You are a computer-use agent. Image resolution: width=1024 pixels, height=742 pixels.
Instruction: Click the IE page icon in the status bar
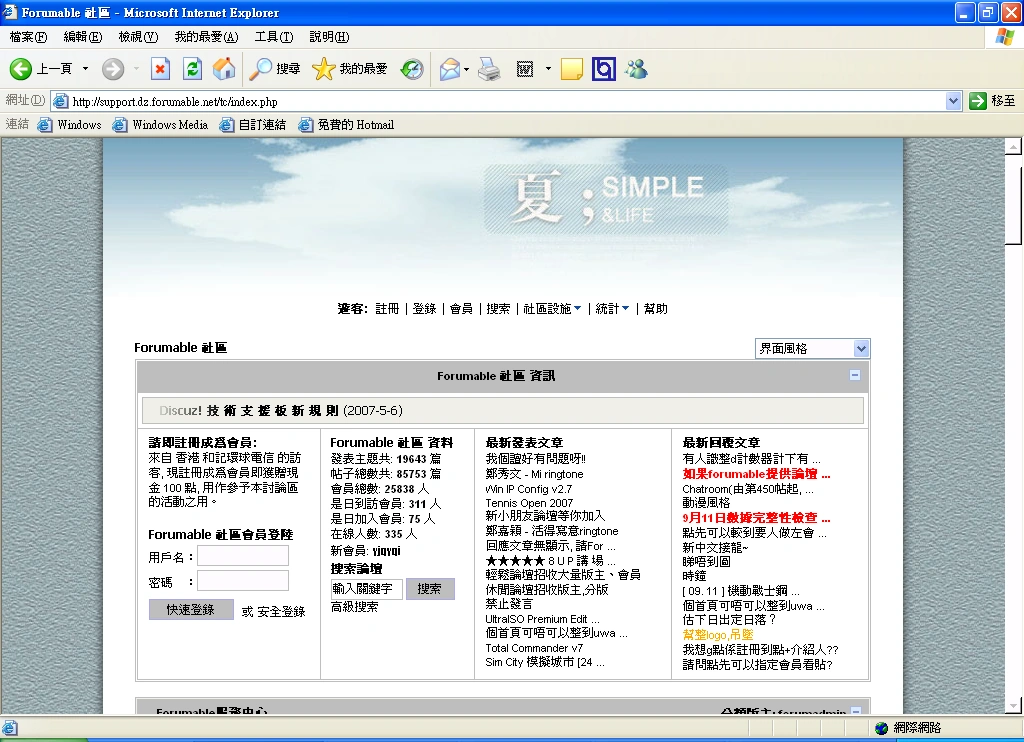(x=10, y=728)
